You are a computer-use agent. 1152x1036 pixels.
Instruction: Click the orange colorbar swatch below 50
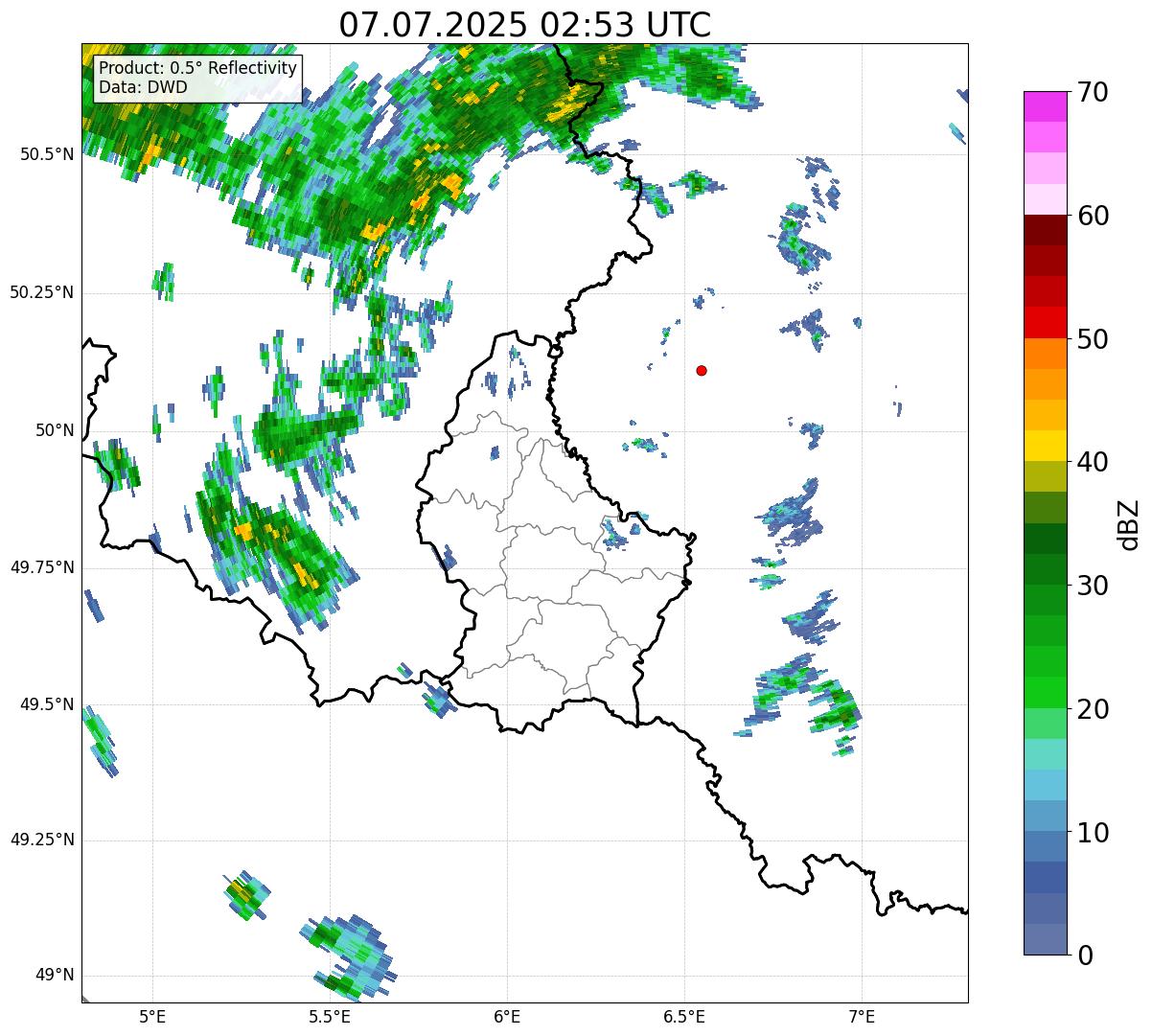coord(1045,354)
